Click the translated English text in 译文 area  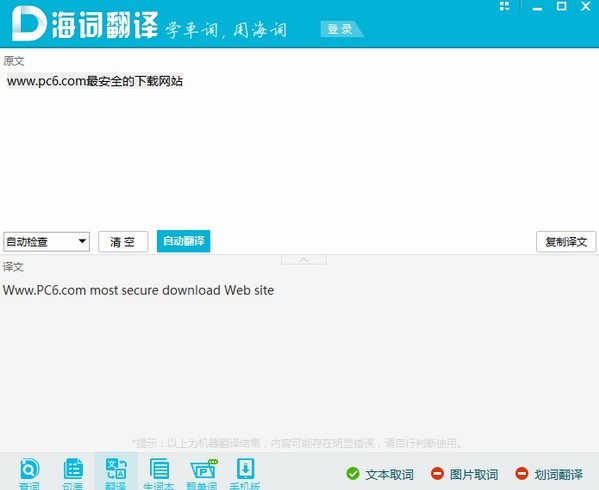click(138, 290)
